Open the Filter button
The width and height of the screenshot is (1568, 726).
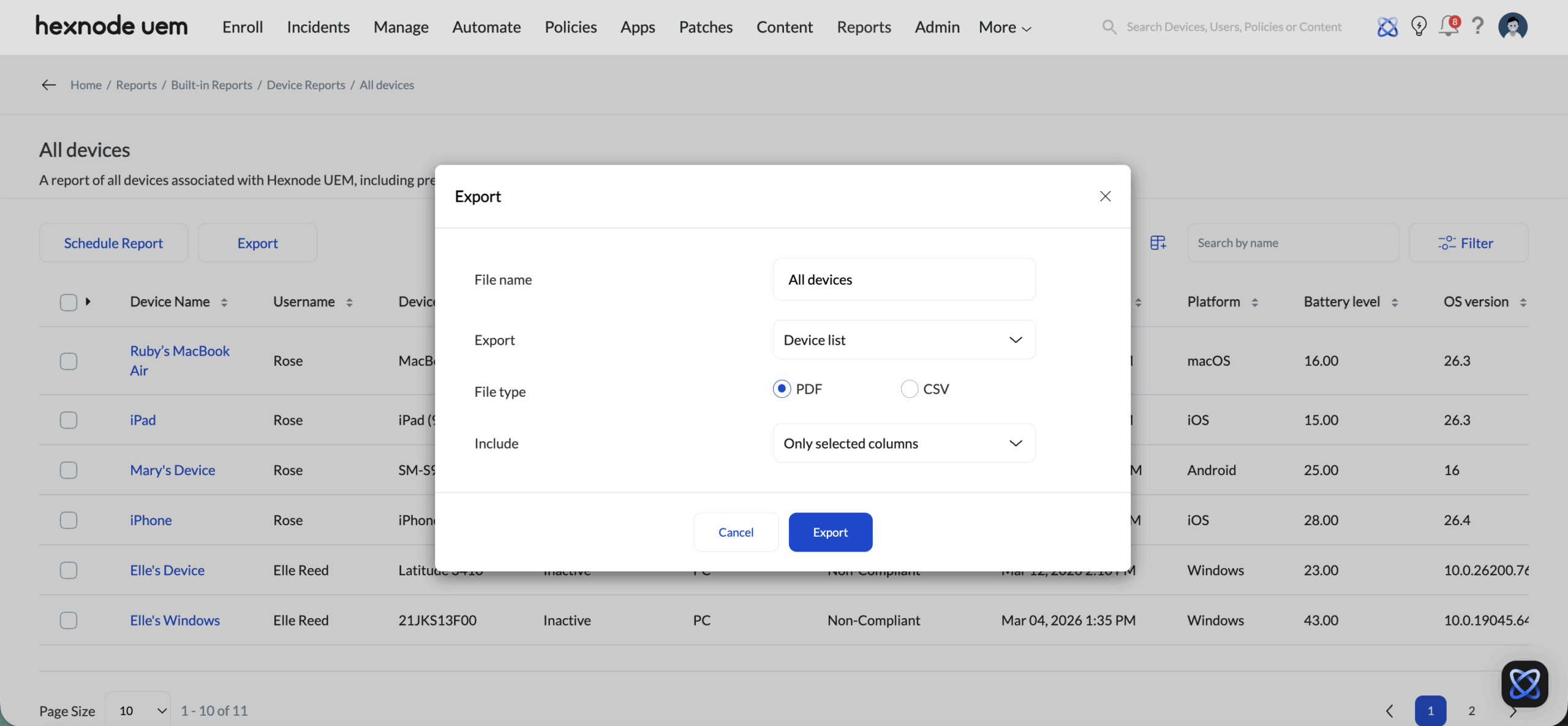click(1468, 243)
